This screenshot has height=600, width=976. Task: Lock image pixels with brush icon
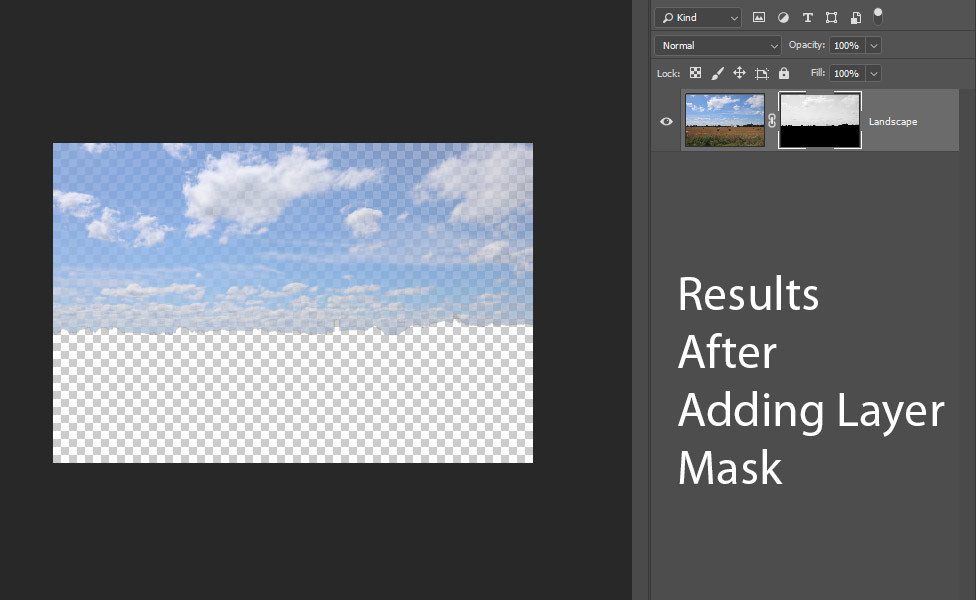coord(717,73)
